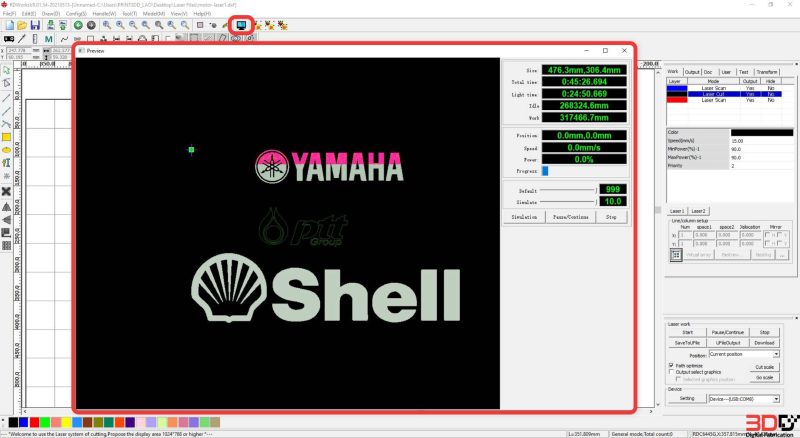Click the square frame icon in main toolbar
Image resolution: width=800 pixels, height=438 pixels.
[200, 25]
